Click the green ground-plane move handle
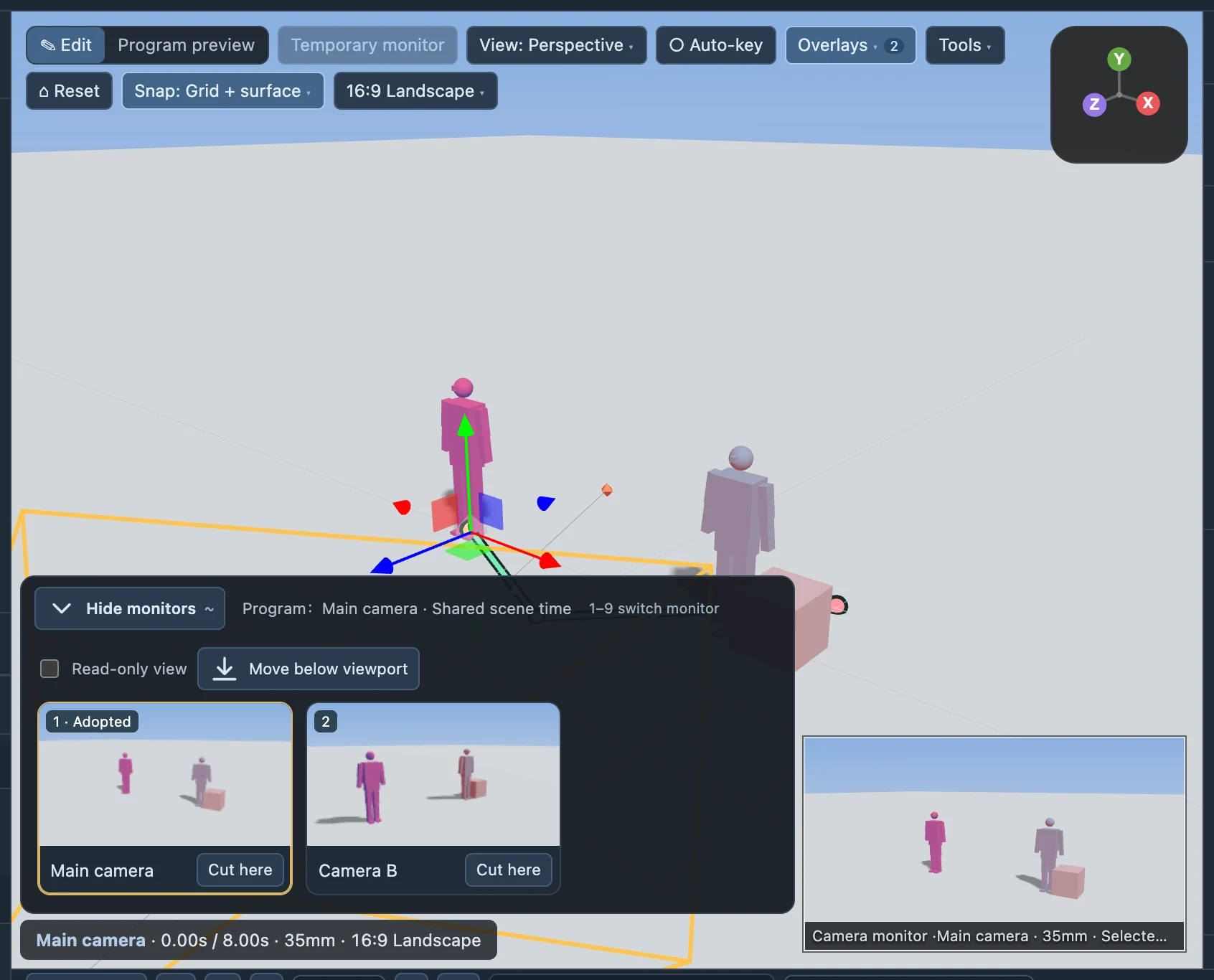Viewport: 1214px width, 980px height. click(x=466, y=551)
